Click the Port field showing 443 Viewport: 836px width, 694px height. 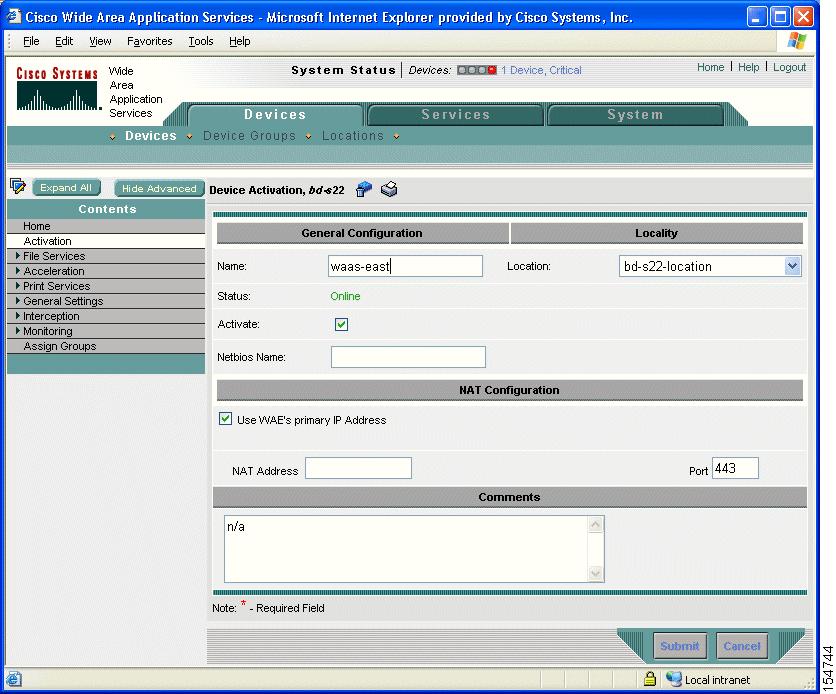tap(735, 468)
